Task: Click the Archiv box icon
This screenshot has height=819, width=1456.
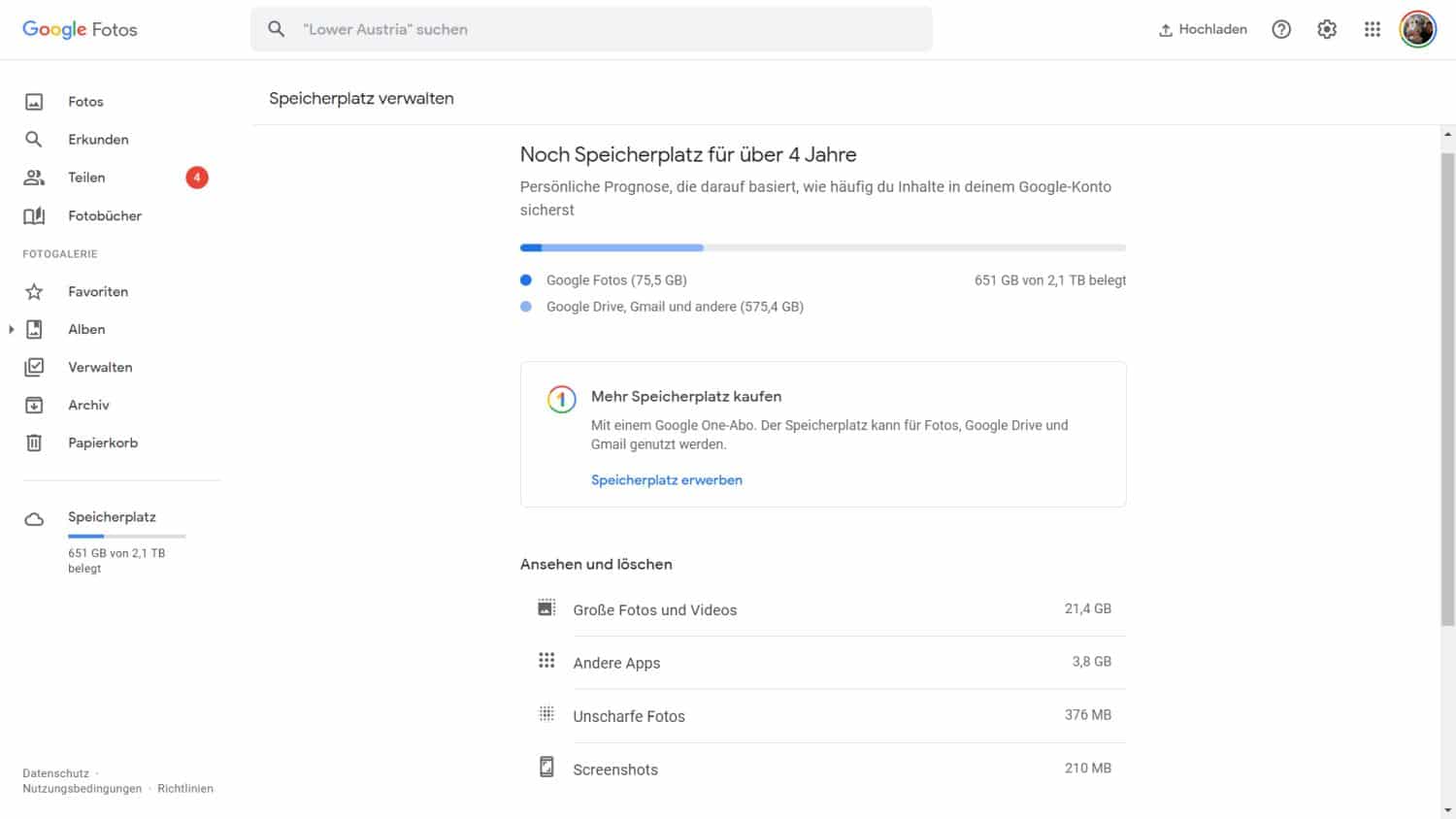Action: pos(34,406)
